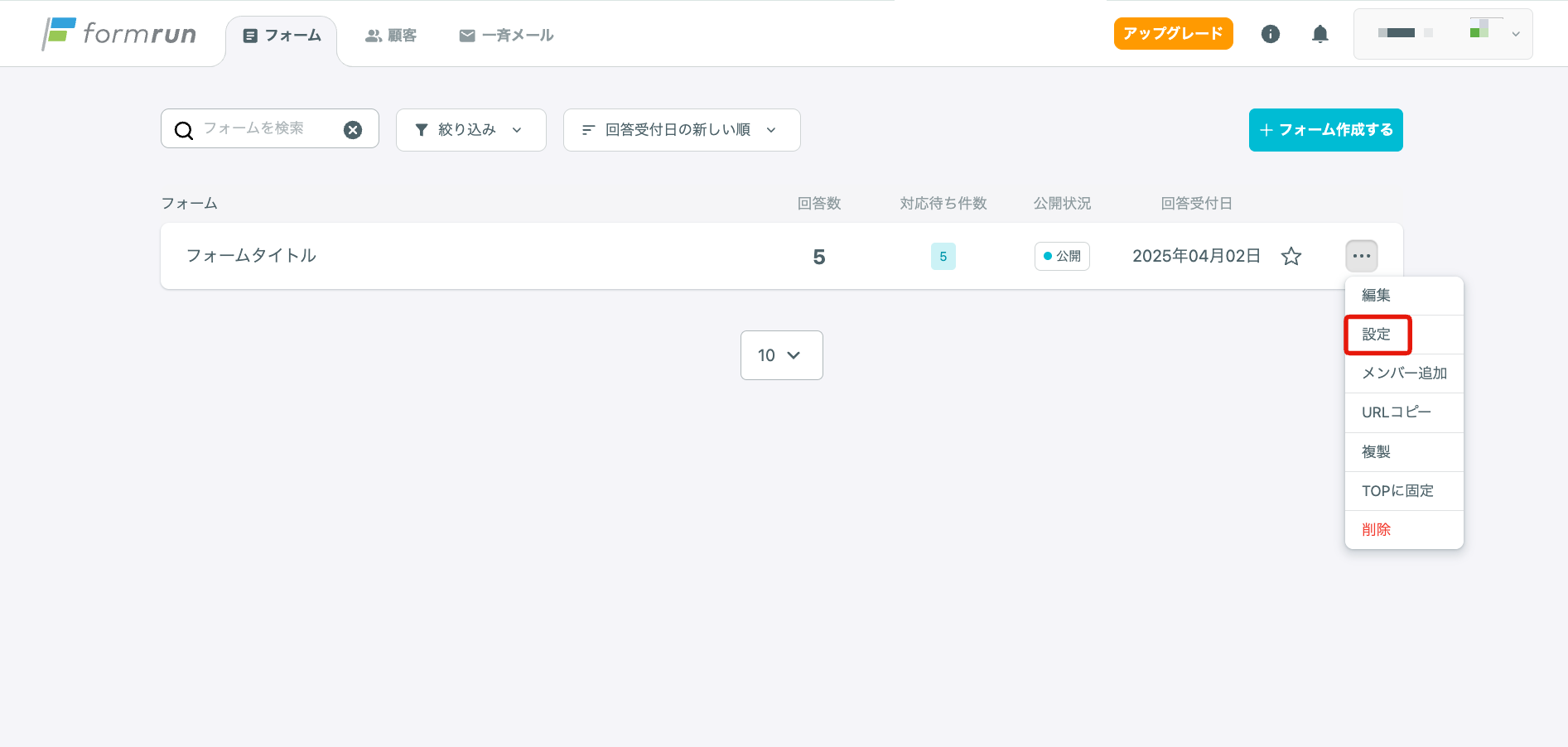Screen dimensions: 1568x747
Task: Click the 2025年04月02日 date
Action: 1196,256
